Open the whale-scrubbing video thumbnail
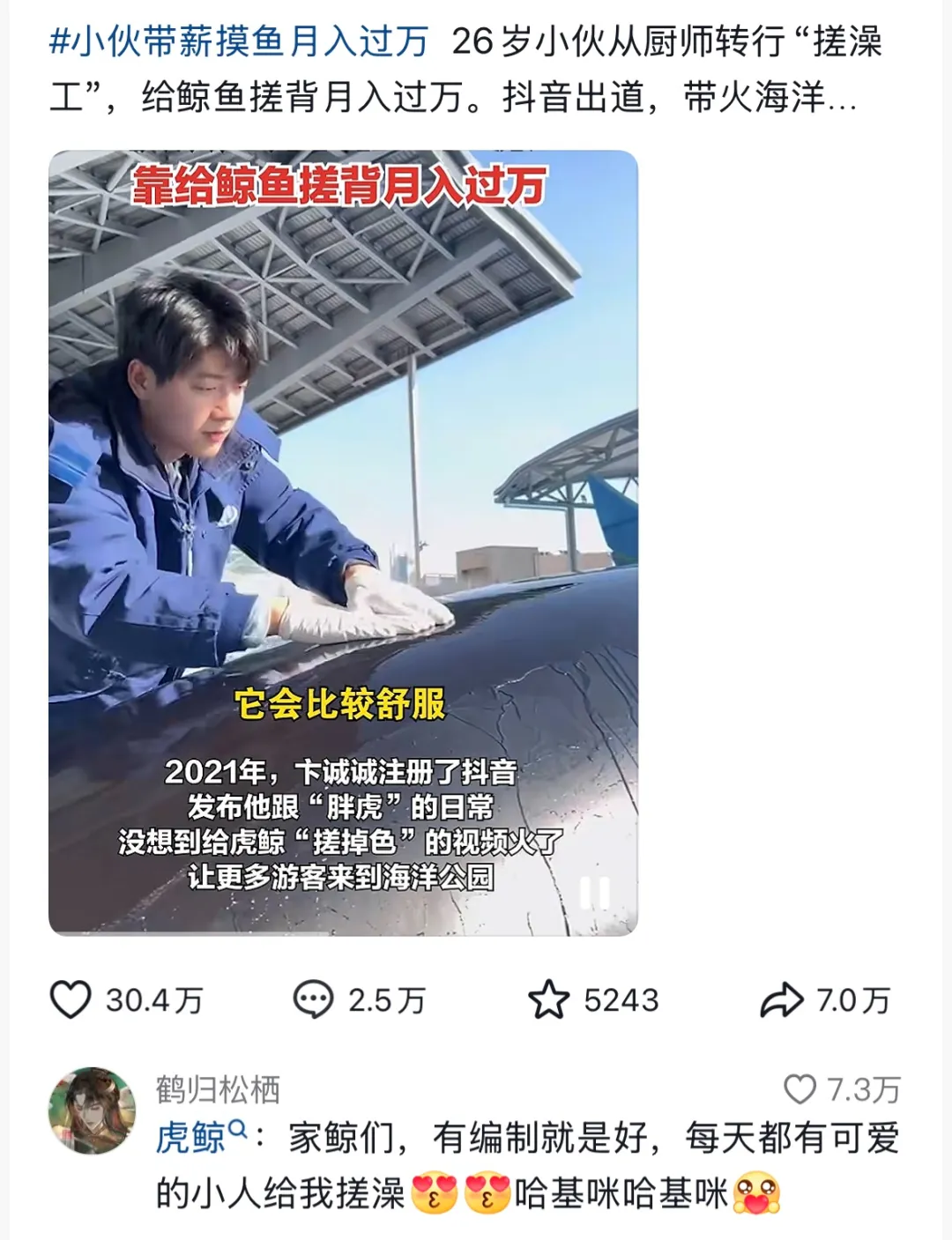Viewport: 952px width, 1240px height. click(x=343, y=543)
